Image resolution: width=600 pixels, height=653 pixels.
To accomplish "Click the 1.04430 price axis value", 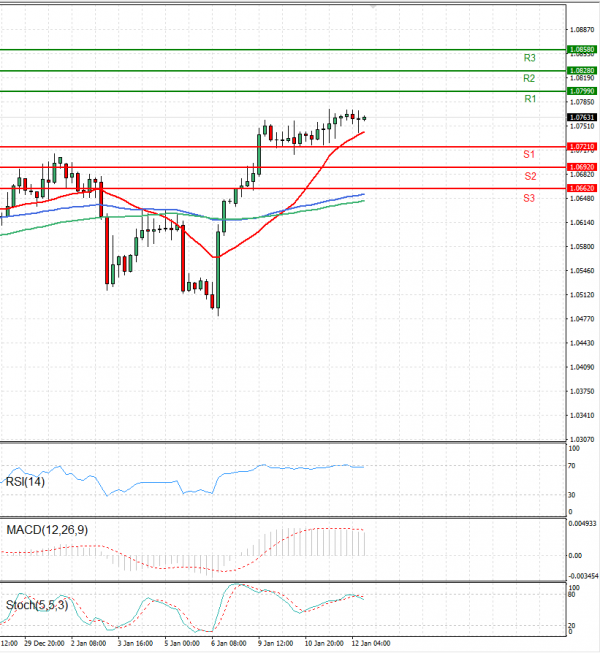I will 582,343.
